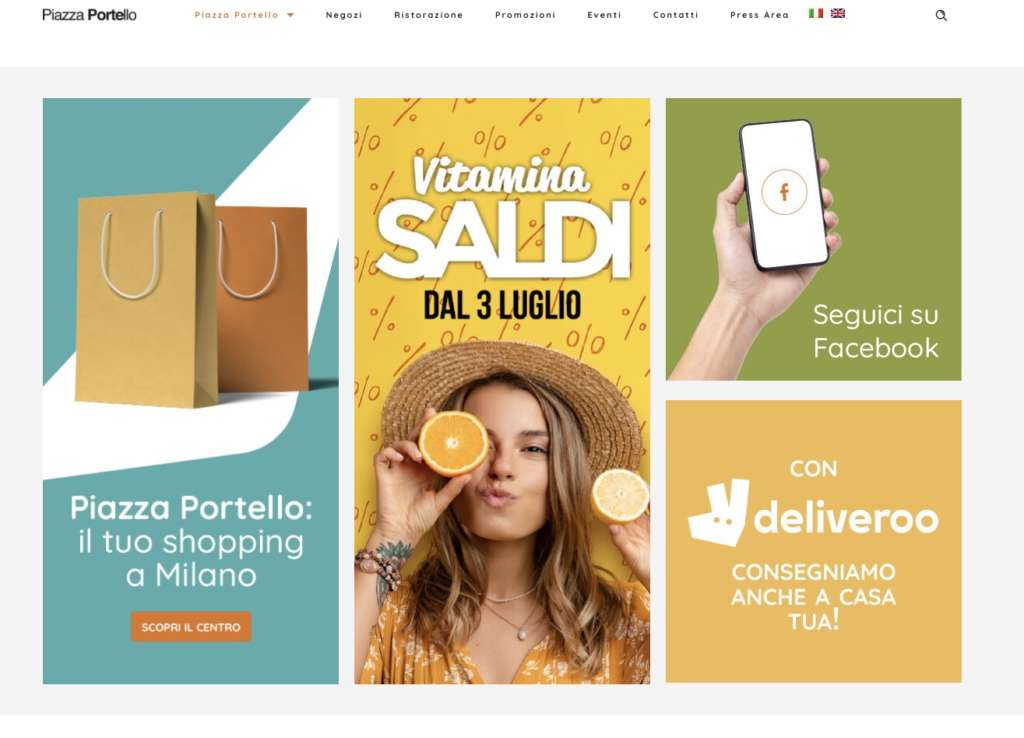1024x738 pixels.
Task: Click the search magnifier icon
Action: click(x=940, y=15)
